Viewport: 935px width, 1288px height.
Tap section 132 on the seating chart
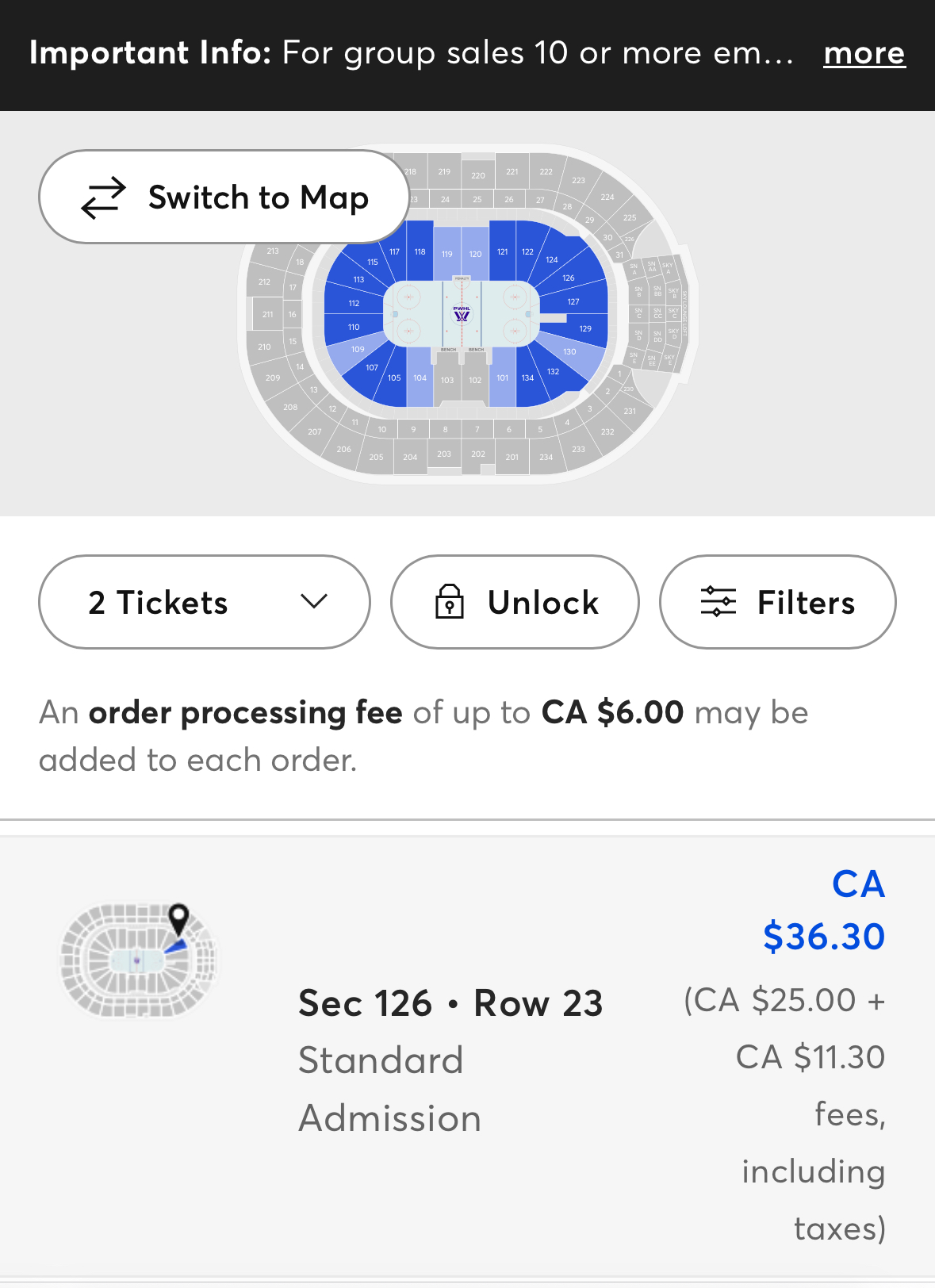[x=553, y=371]
